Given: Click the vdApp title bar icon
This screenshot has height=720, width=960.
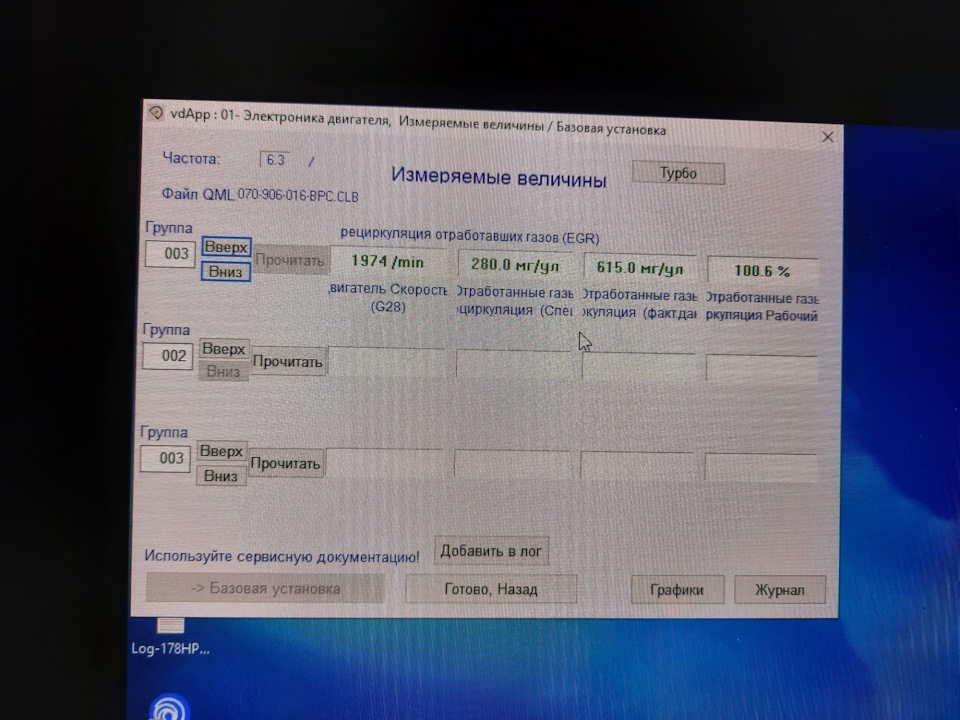Looking at the screenshot, I should coord(156,113).
